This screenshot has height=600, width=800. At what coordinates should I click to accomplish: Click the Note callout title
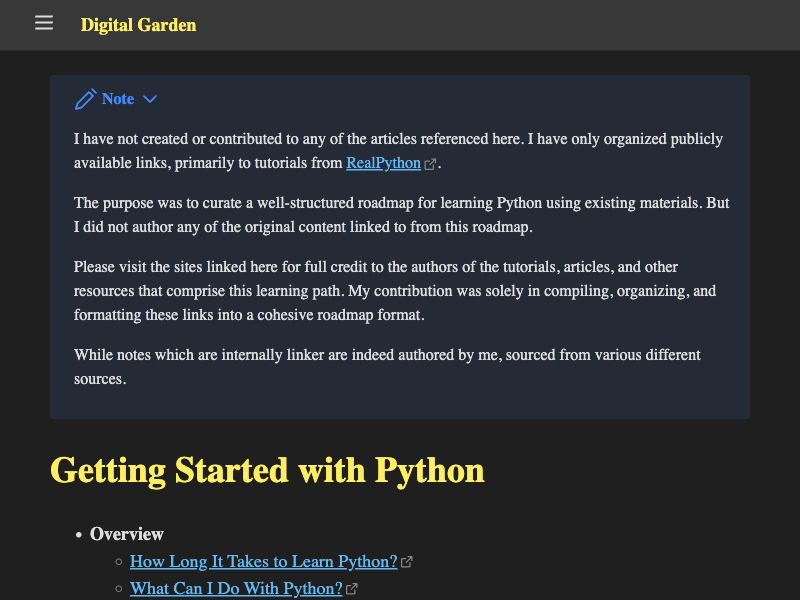pyautogui.click(x=118, y=98)
